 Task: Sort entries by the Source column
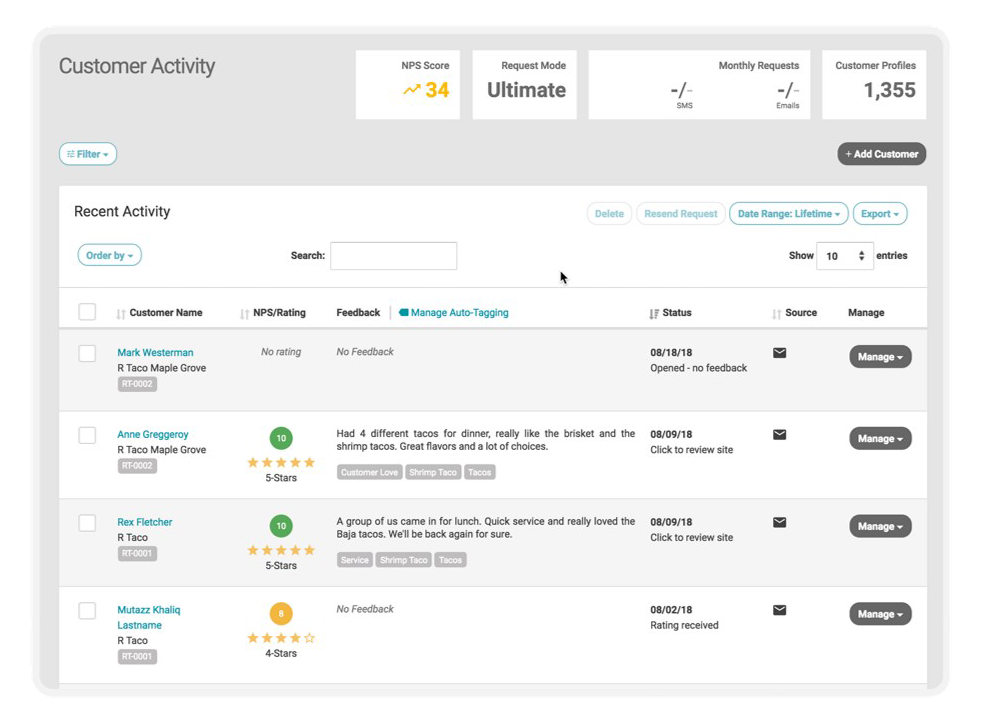coord(775,312)
